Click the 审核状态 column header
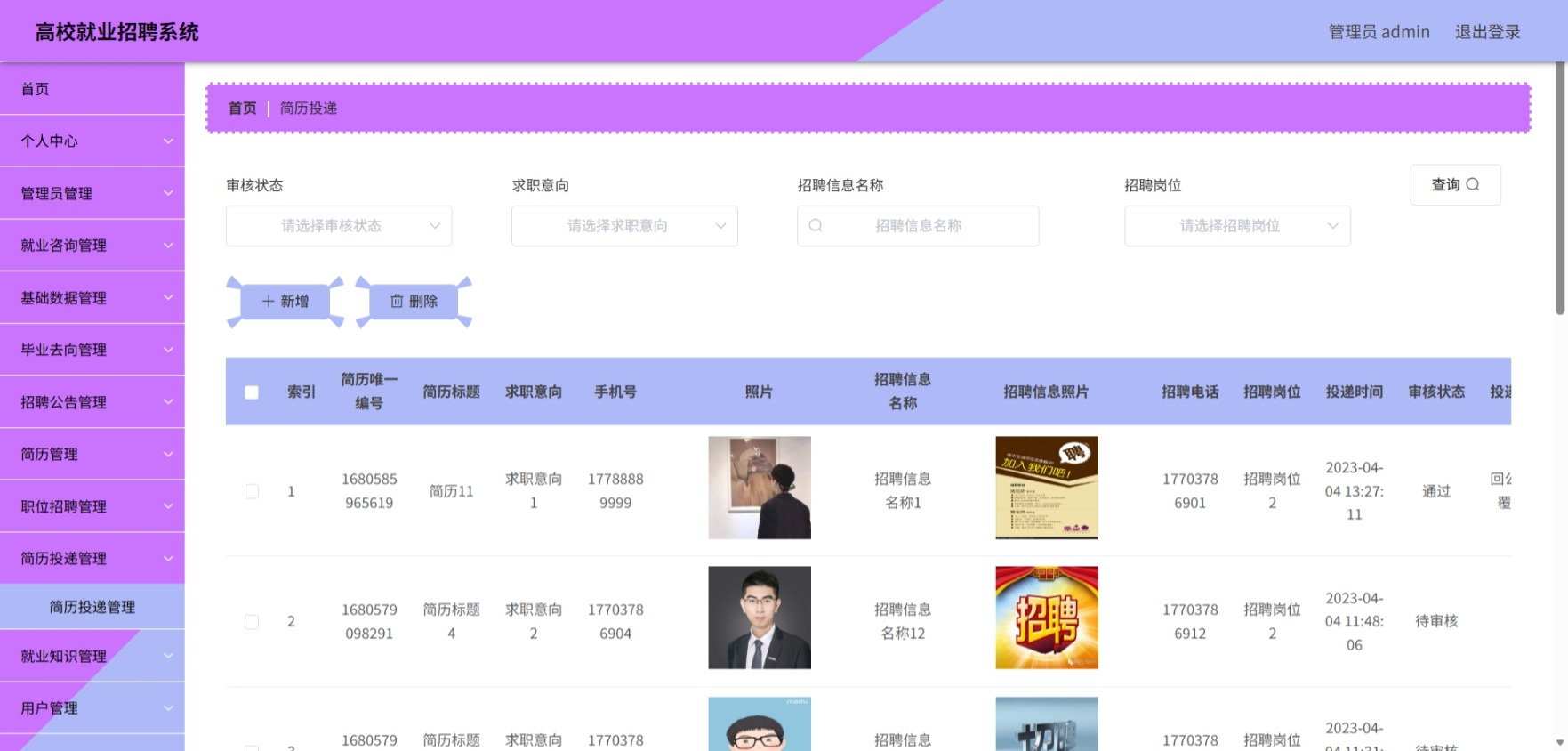 (1436, 392)
